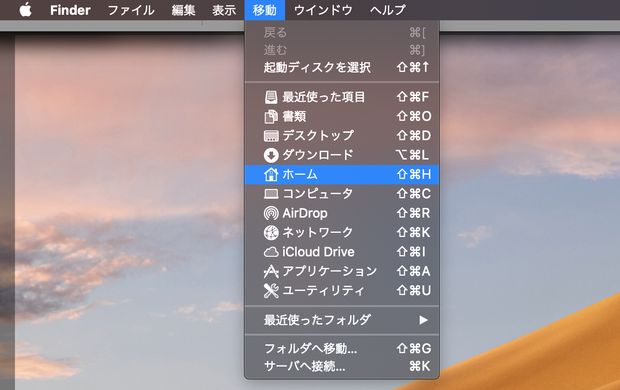
Task: Open the Finder menu
Action: (x=70, y=10)
